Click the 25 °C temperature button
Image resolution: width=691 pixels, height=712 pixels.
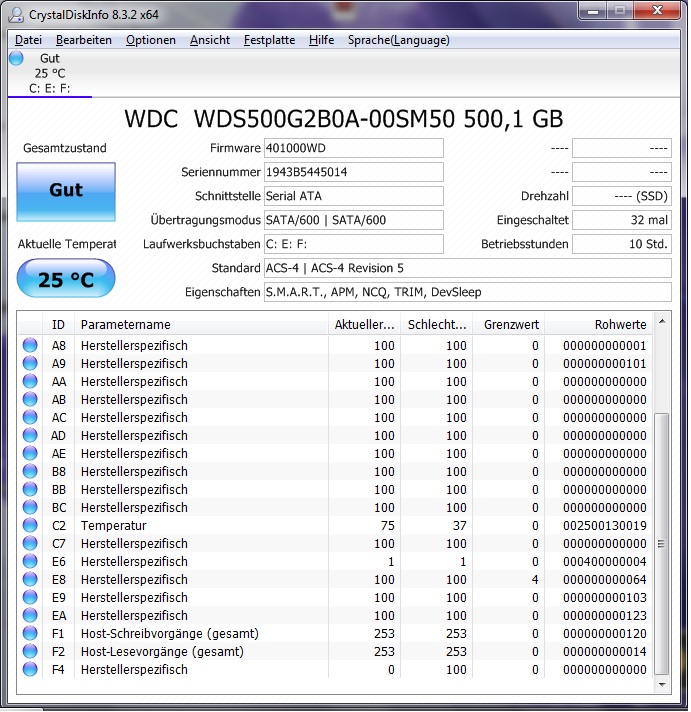click(x=66, y=278)
